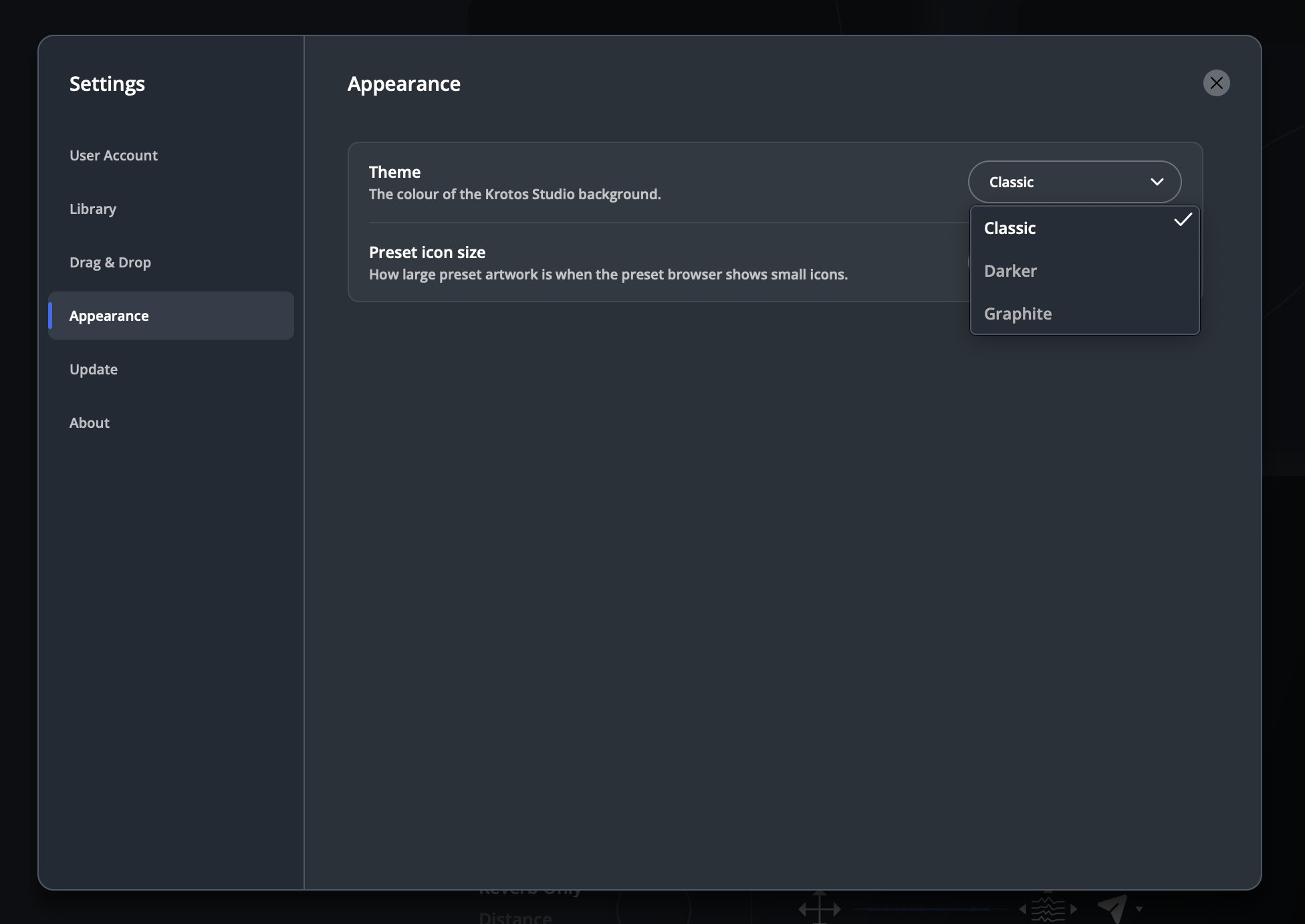This screenshot has width=1305, height=924.
Task: Close the Settings dialog with X button
Action: tap(1216, 83)
